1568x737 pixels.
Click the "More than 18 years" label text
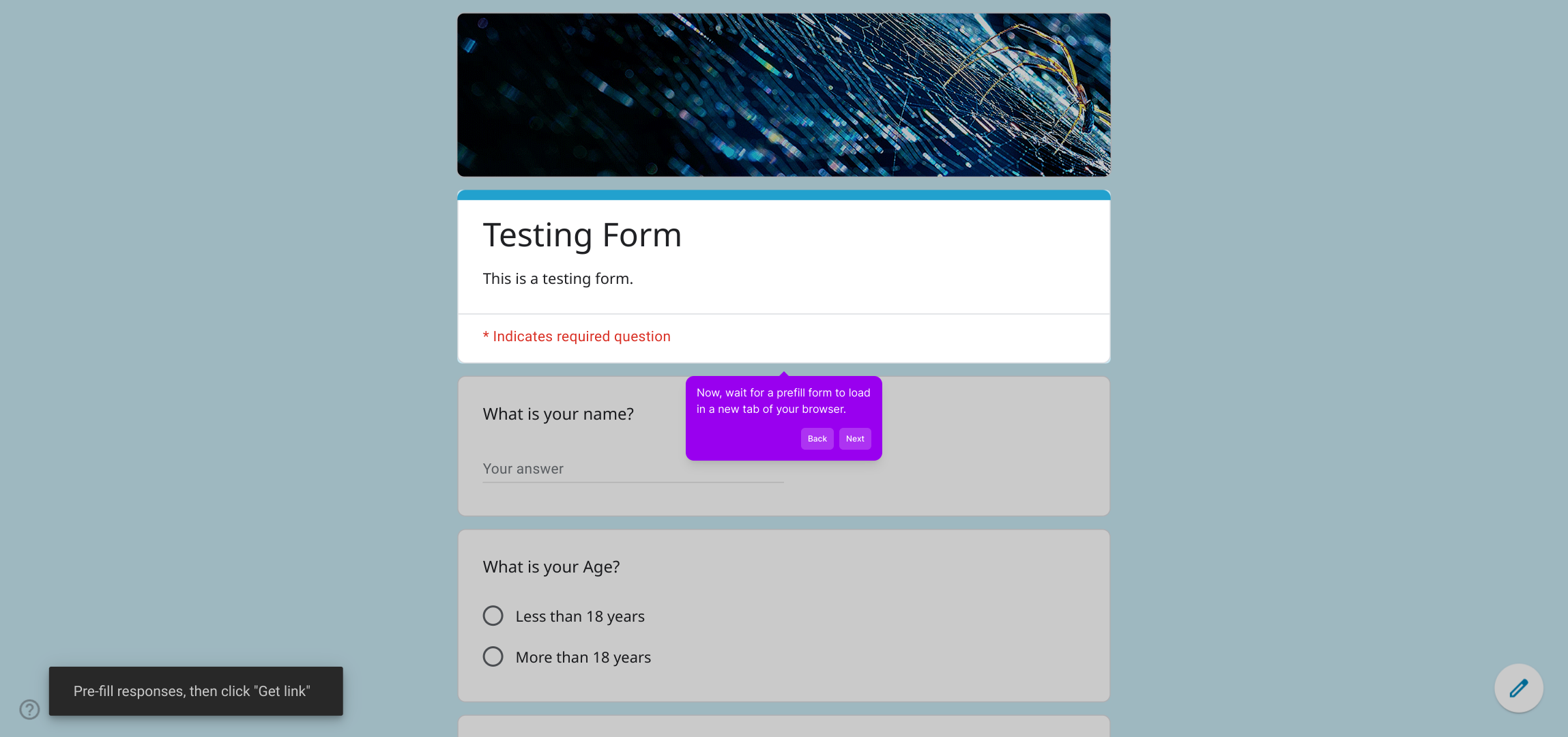tap(583, 657)
